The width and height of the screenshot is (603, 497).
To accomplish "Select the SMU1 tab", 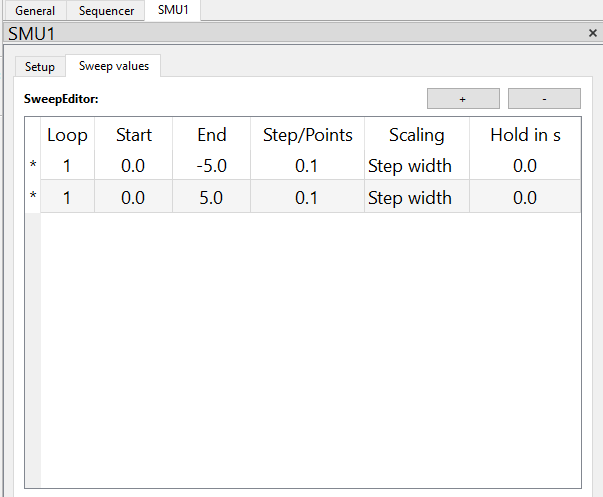I will pos(173,10).
